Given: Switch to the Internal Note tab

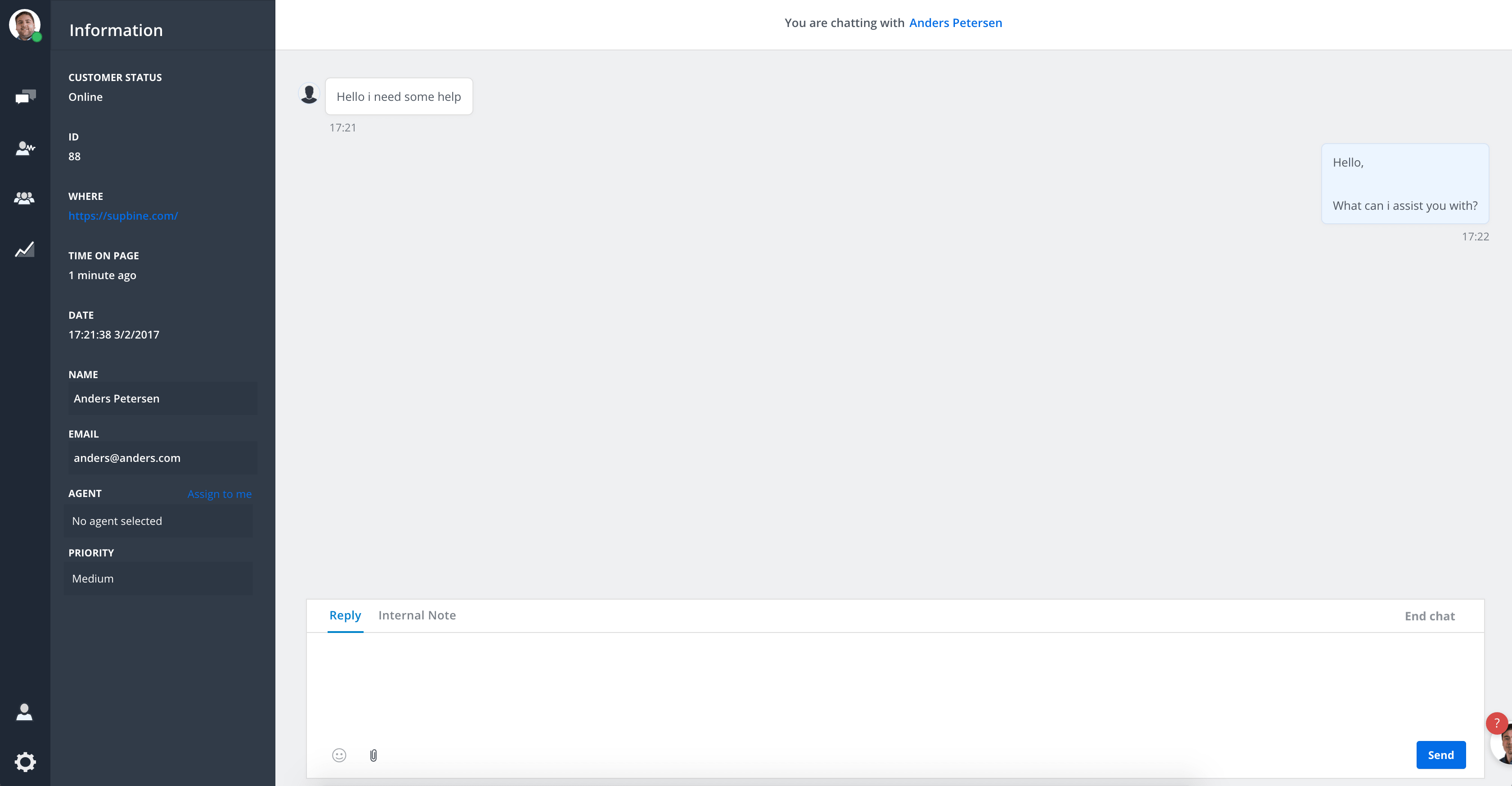Looking at the screenshot, I should pyautogui.click(x=417, y=615).
